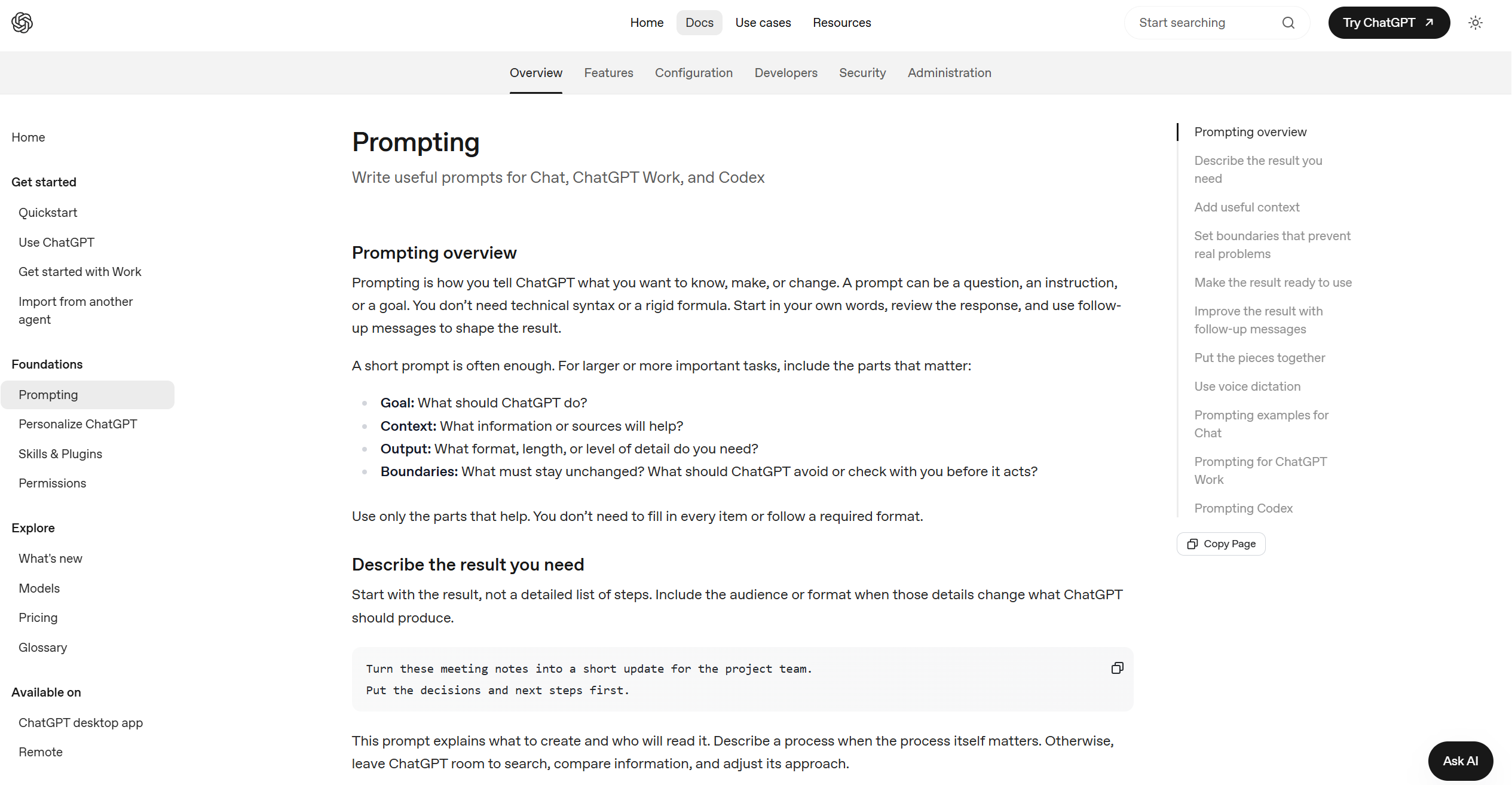Open the Try ChatGPT external link
The height and width of the screenshot is (785, 1512).
pos(1388,23)
